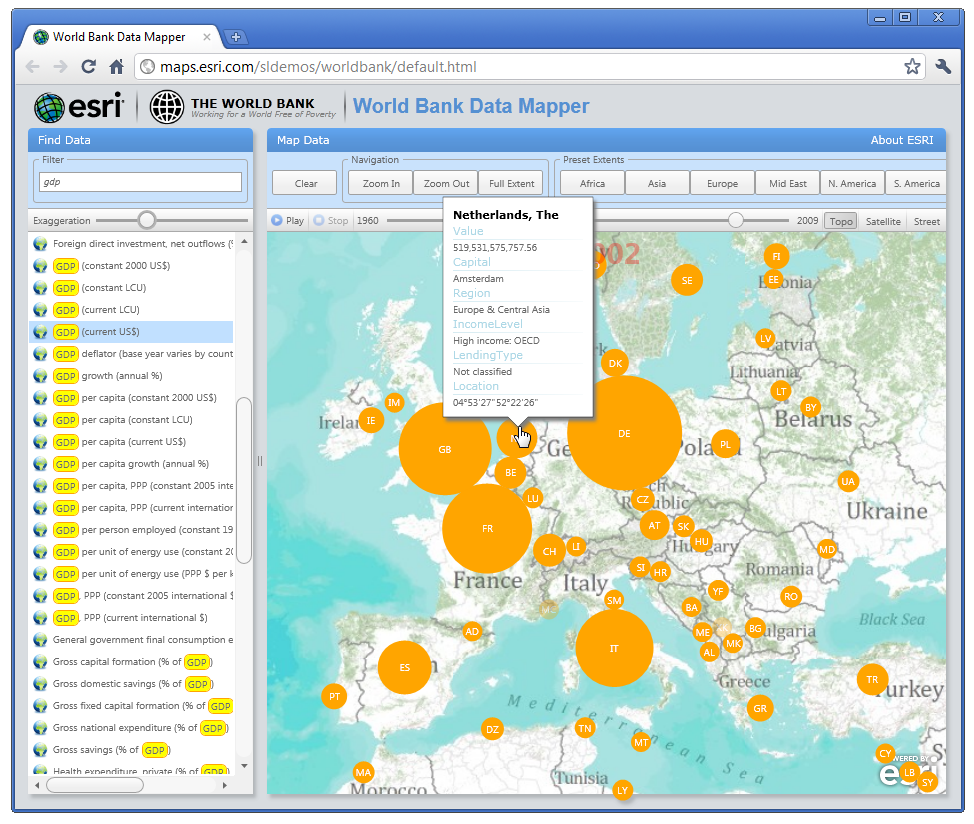
Task: Switch basemap to Street
Action: pyautogui.click(x=926, y=221)
